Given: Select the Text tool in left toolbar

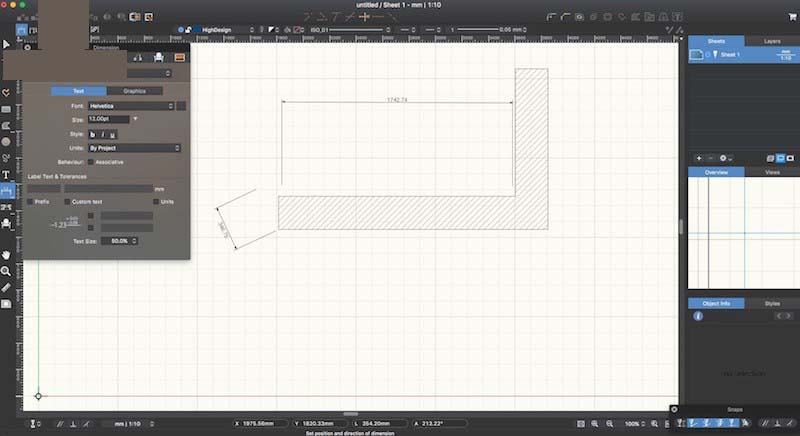Looking at the screenshot, I should pyautogui.click(x=6, y=175).
